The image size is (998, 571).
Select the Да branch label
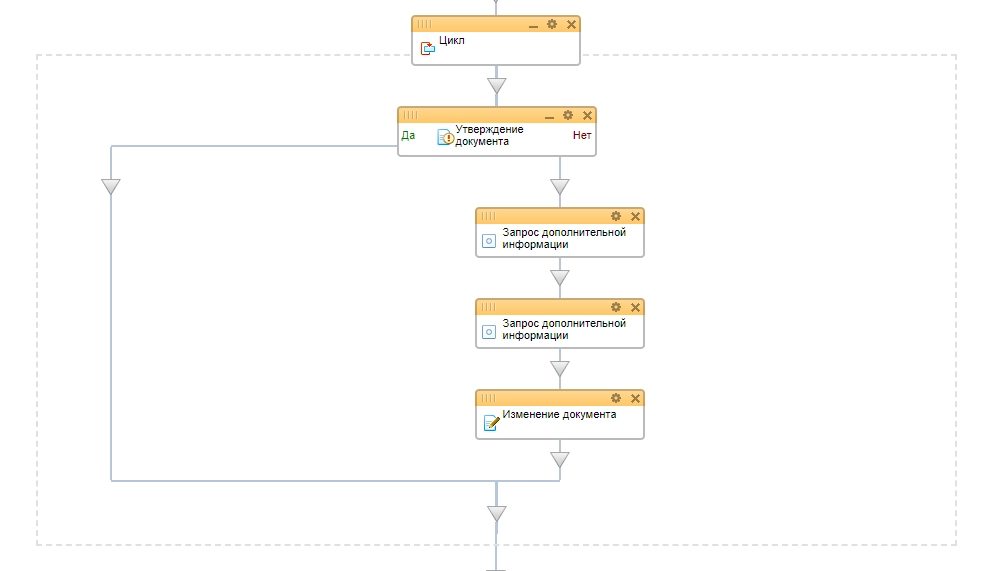tap(408, 135)
